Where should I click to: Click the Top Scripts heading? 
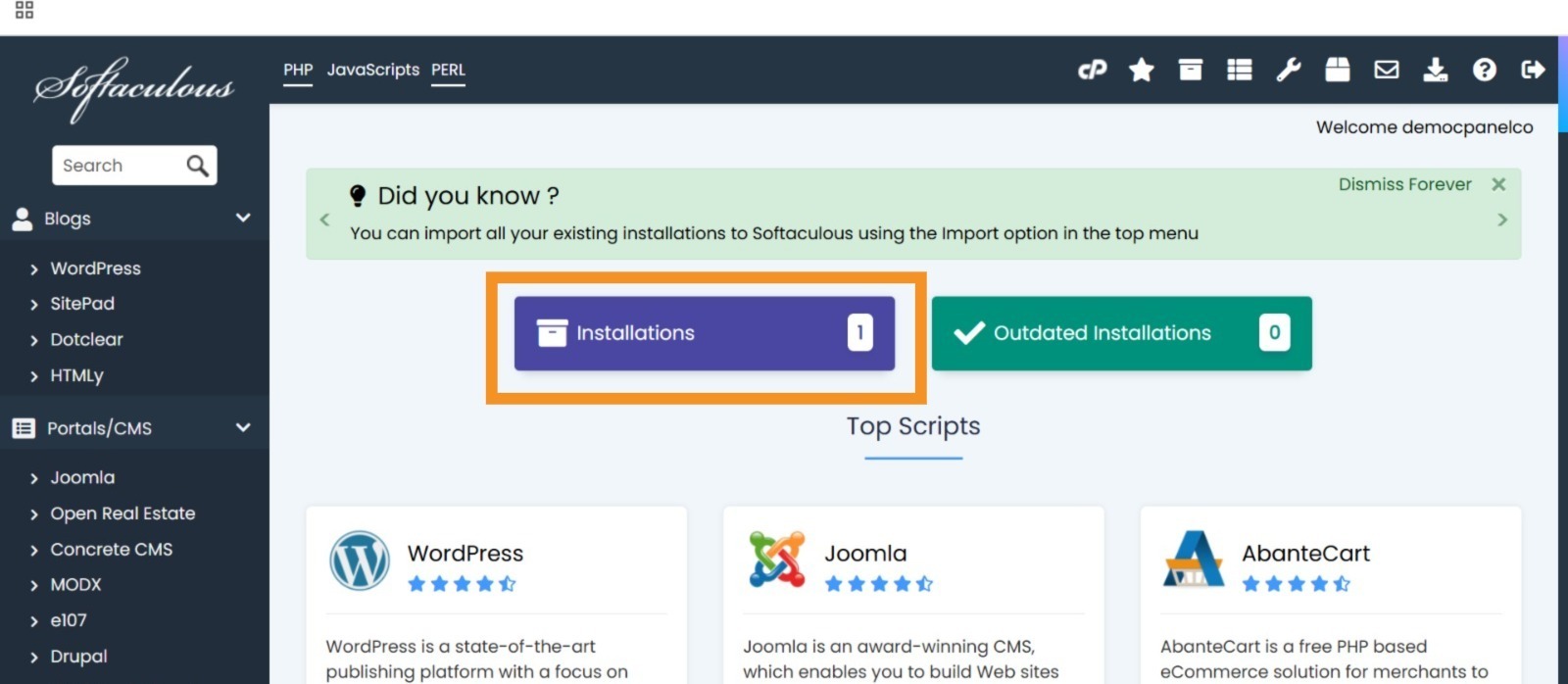point(913,426)
